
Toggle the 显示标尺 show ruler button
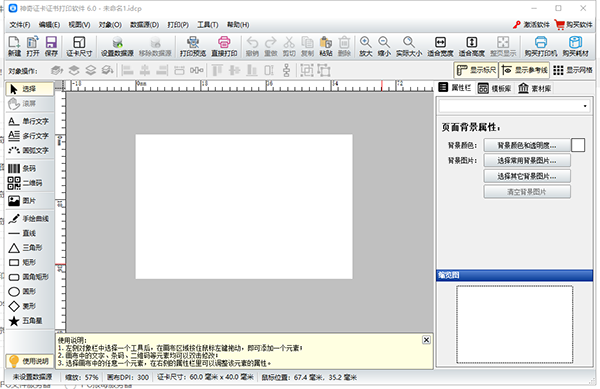click(x=476, y=70)
